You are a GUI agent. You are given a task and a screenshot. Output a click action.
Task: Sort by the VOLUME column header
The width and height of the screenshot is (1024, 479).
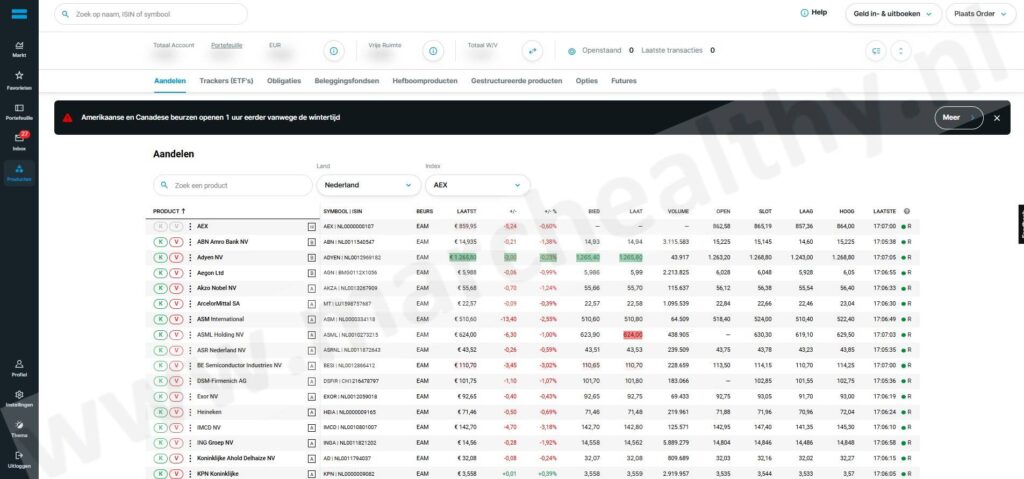point(678,211)
